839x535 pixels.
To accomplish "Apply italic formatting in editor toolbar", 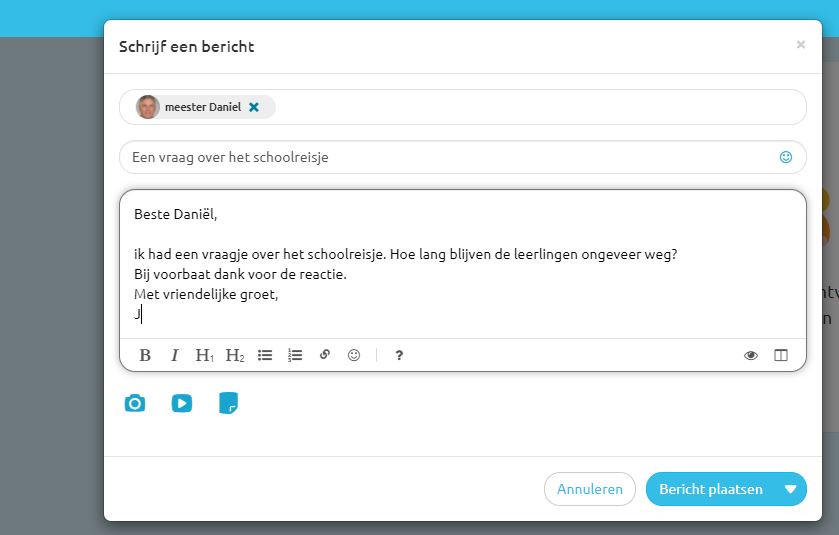I will 174,355.
